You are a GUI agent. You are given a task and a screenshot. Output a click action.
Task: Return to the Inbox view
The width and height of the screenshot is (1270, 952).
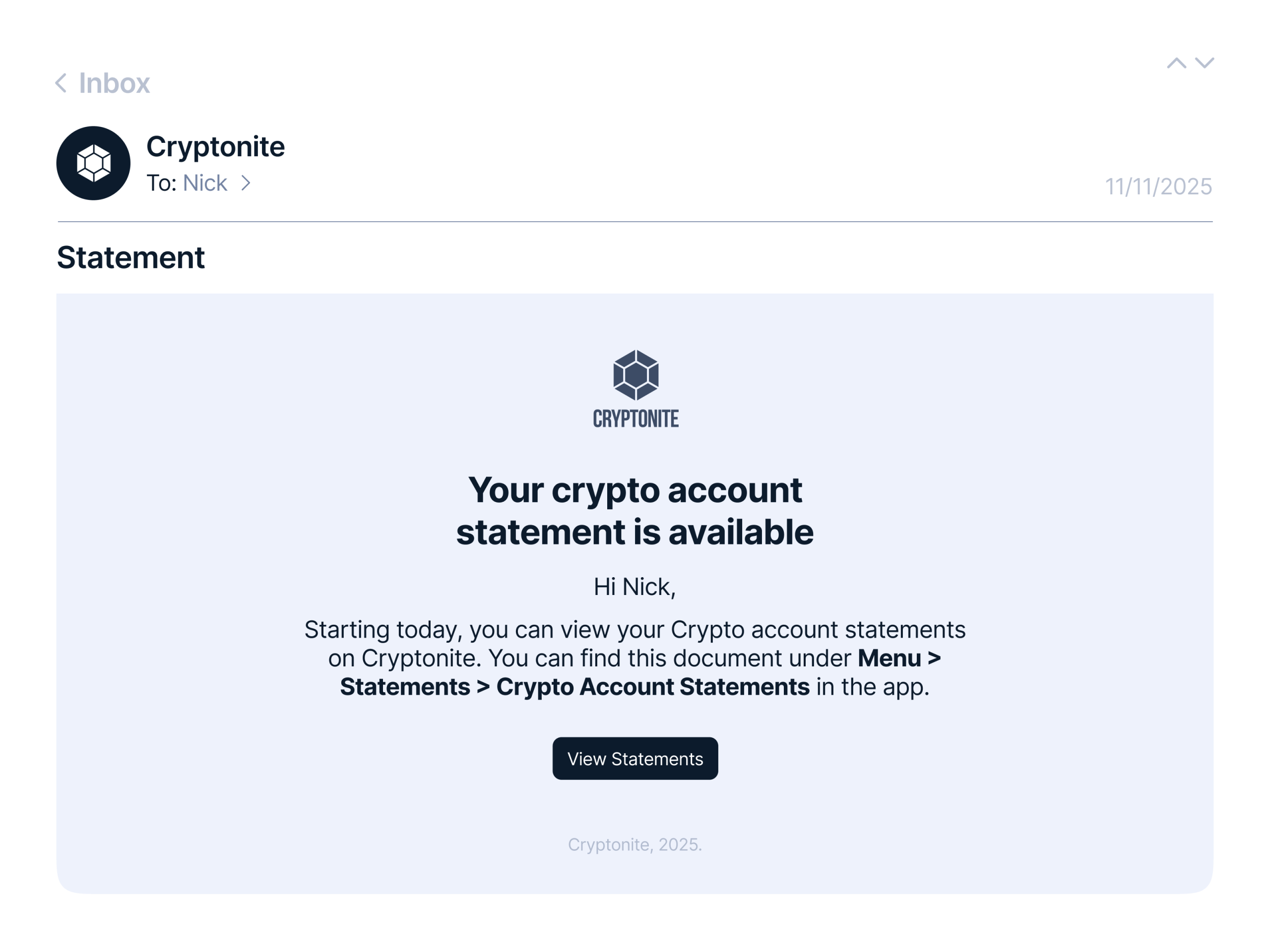pyautogui.click(x=113, y=83)
